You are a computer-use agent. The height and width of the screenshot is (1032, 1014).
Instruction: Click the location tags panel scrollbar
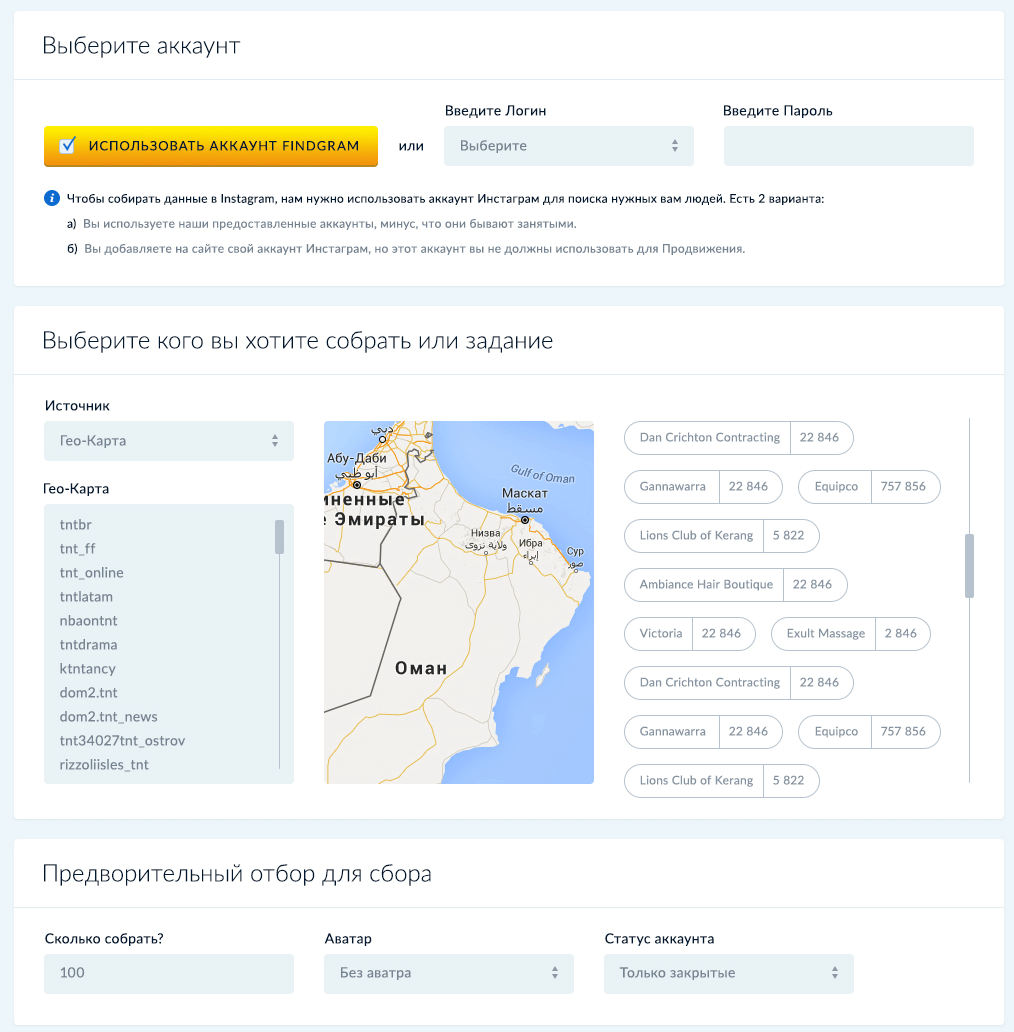pos(969,566)
